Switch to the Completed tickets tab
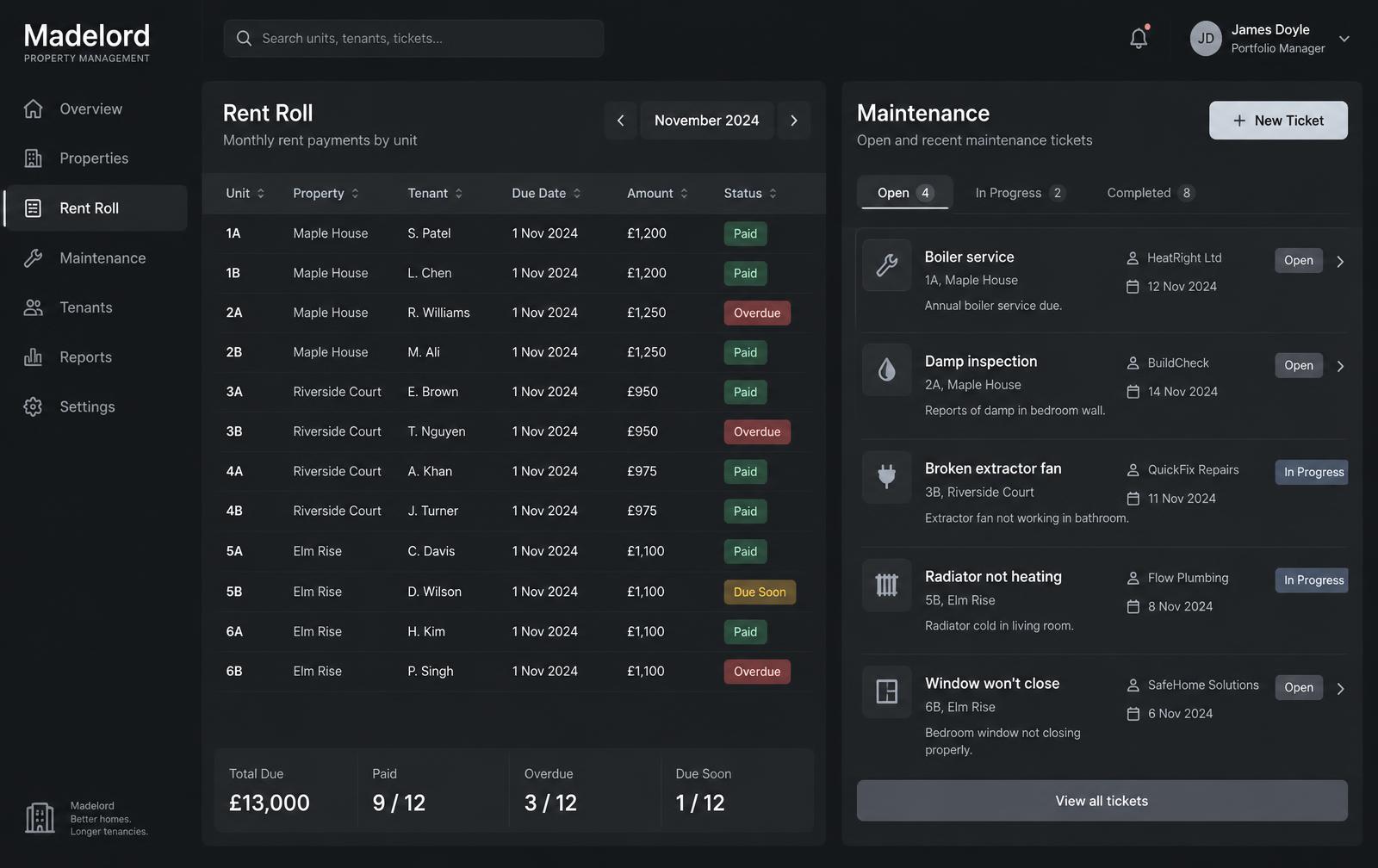Screen dimensions: 1378x868 pyautogui.click(x=1151, y=193)
